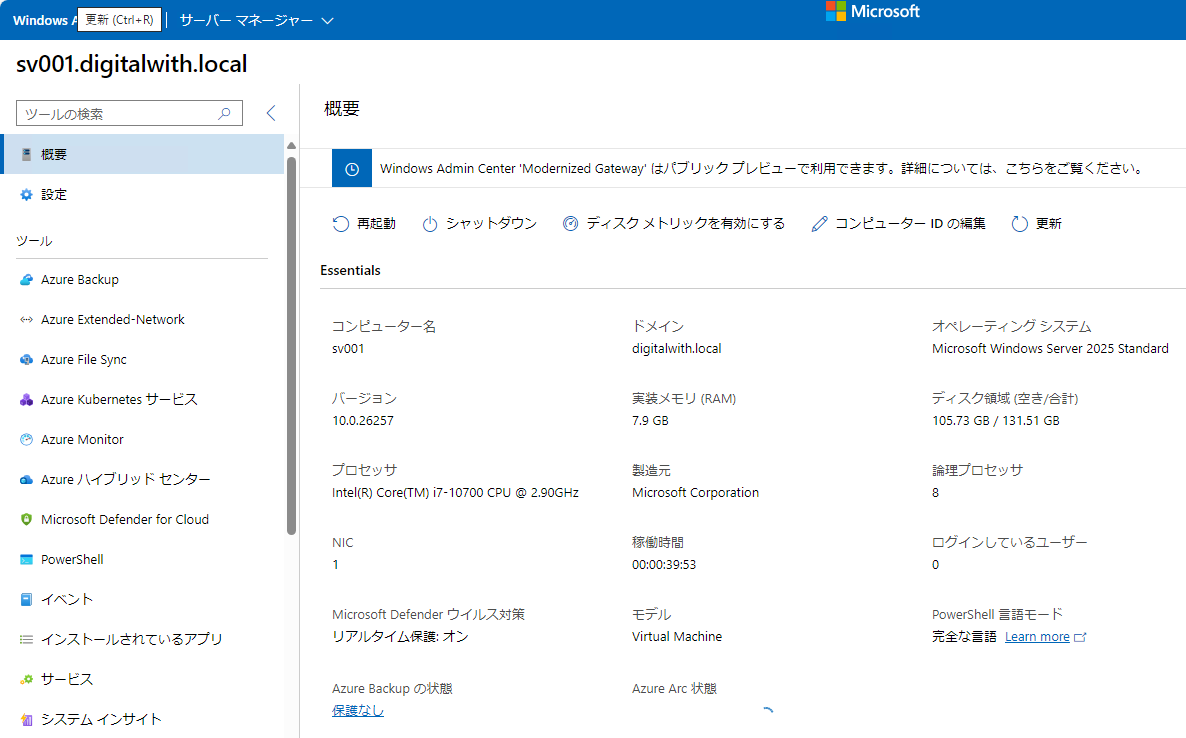Click Azure ハイブリッド センター cloud icon
The width and height of the screenshot is (1186, 738).
(26, 479)
